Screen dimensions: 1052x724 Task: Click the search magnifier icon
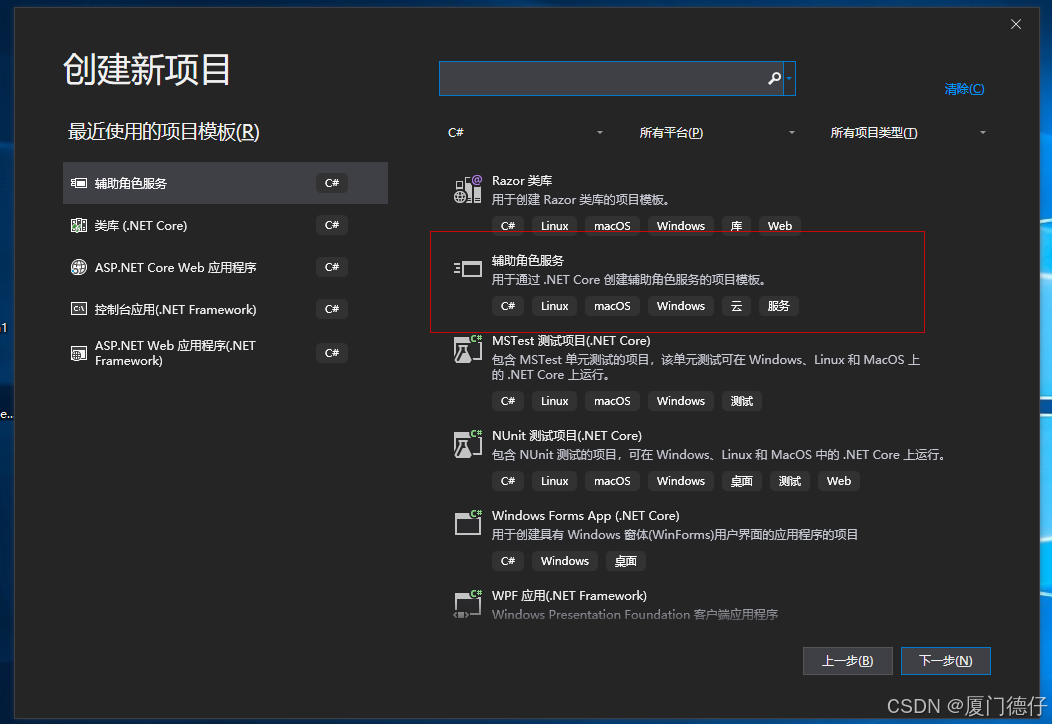[x=774, y=78]
